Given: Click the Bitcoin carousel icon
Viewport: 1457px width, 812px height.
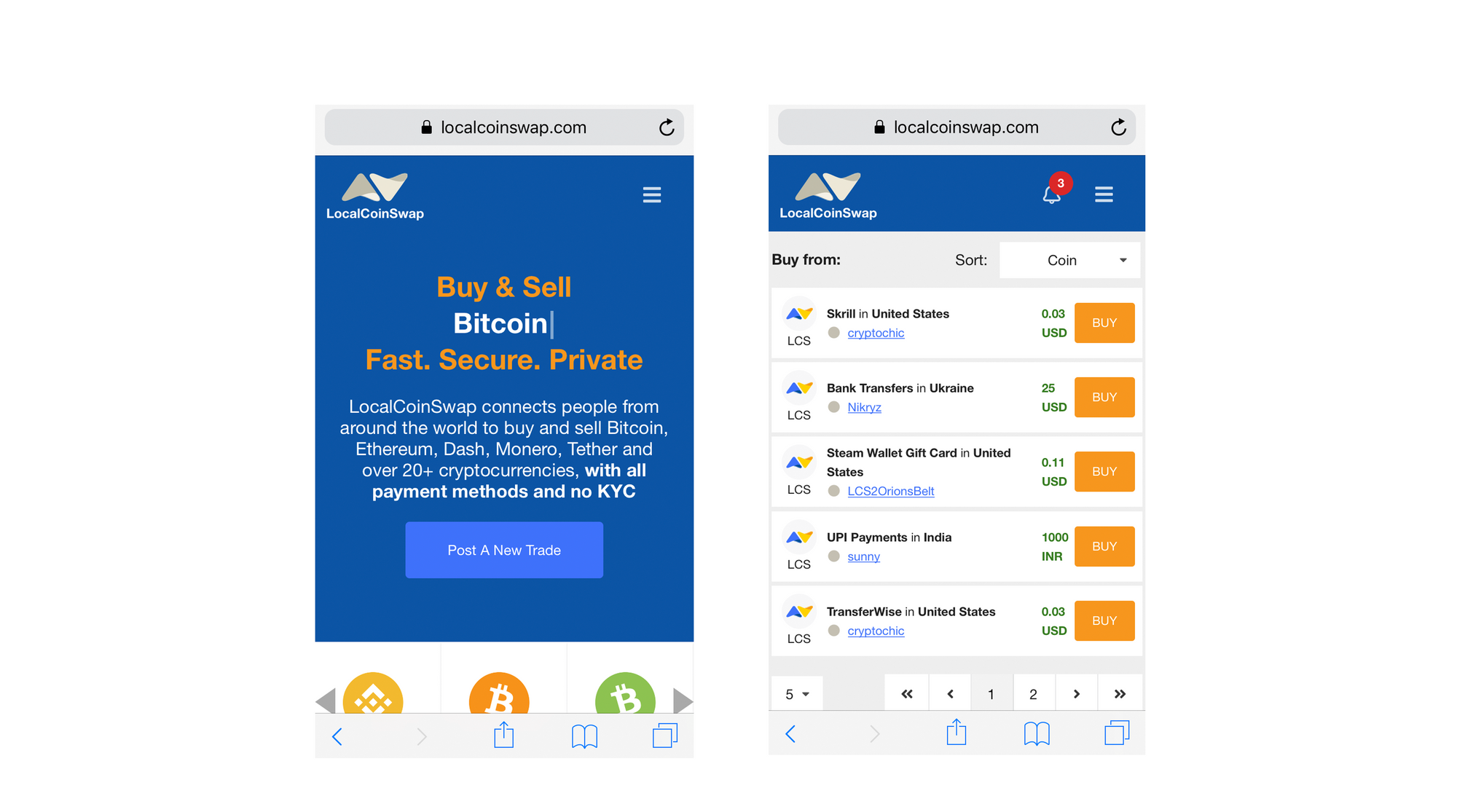Looking at the screenshot, I should point(504,692).
